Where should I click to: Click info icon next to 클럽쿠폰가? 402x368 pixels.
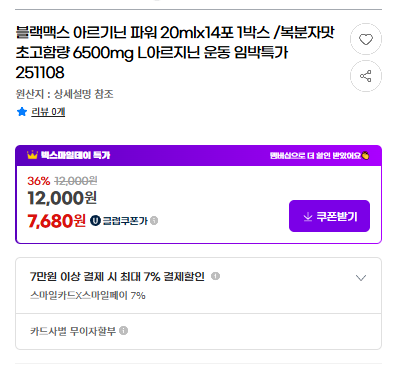154,221
